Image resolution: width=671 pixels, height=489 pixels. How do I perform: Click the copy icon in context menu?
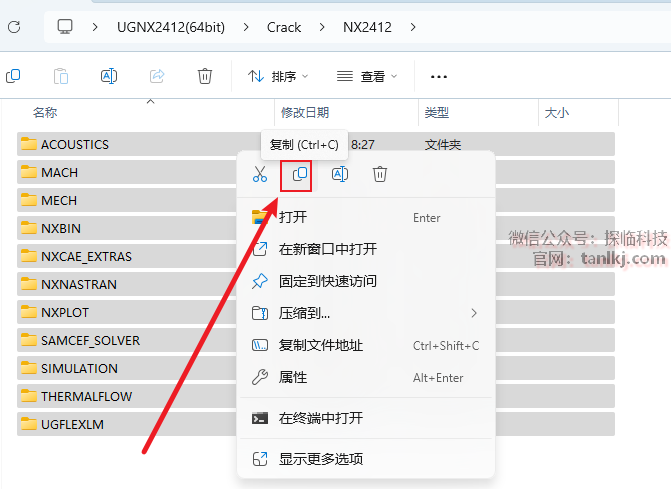(300, 174)
